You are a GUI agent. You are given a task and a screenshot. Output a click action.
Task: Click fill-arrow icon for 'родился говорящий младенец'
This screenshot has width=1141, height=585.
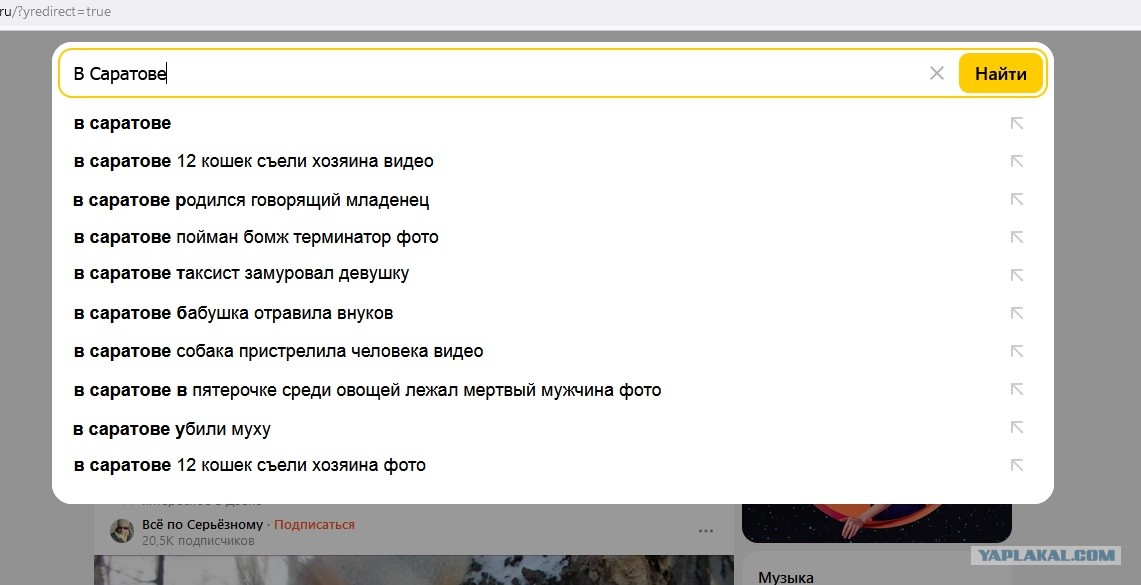(x=1017, y=199)
